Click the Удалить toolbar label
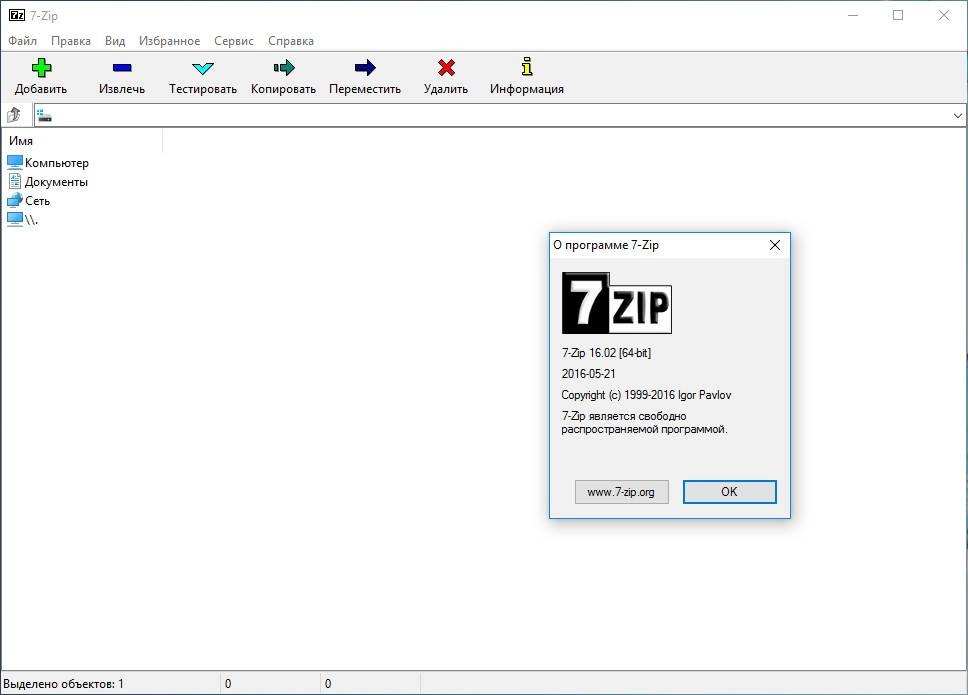 [x=446, y=89]
